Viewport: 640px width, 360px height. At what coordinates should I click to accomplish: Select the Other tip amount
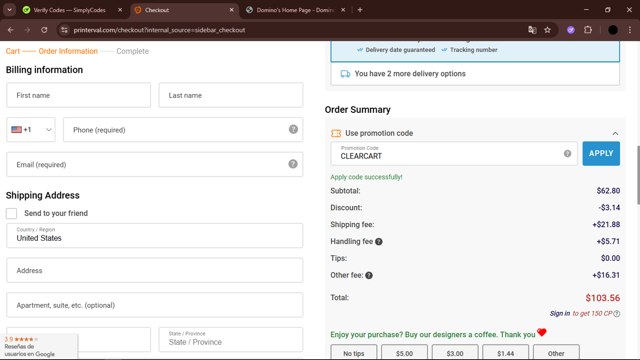(x=556, y=353)
